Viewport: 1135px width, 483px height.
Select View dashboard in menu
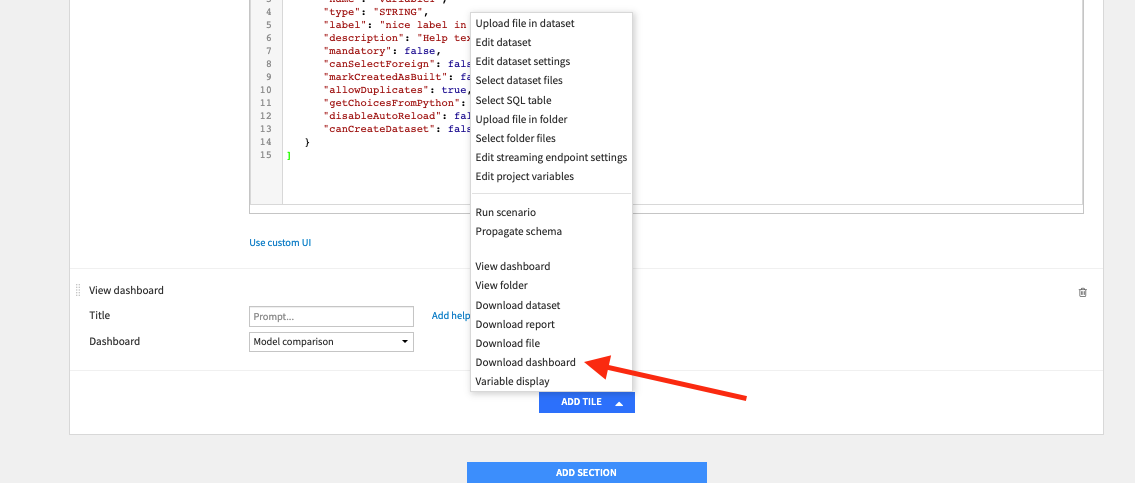(x=512, y=266)
